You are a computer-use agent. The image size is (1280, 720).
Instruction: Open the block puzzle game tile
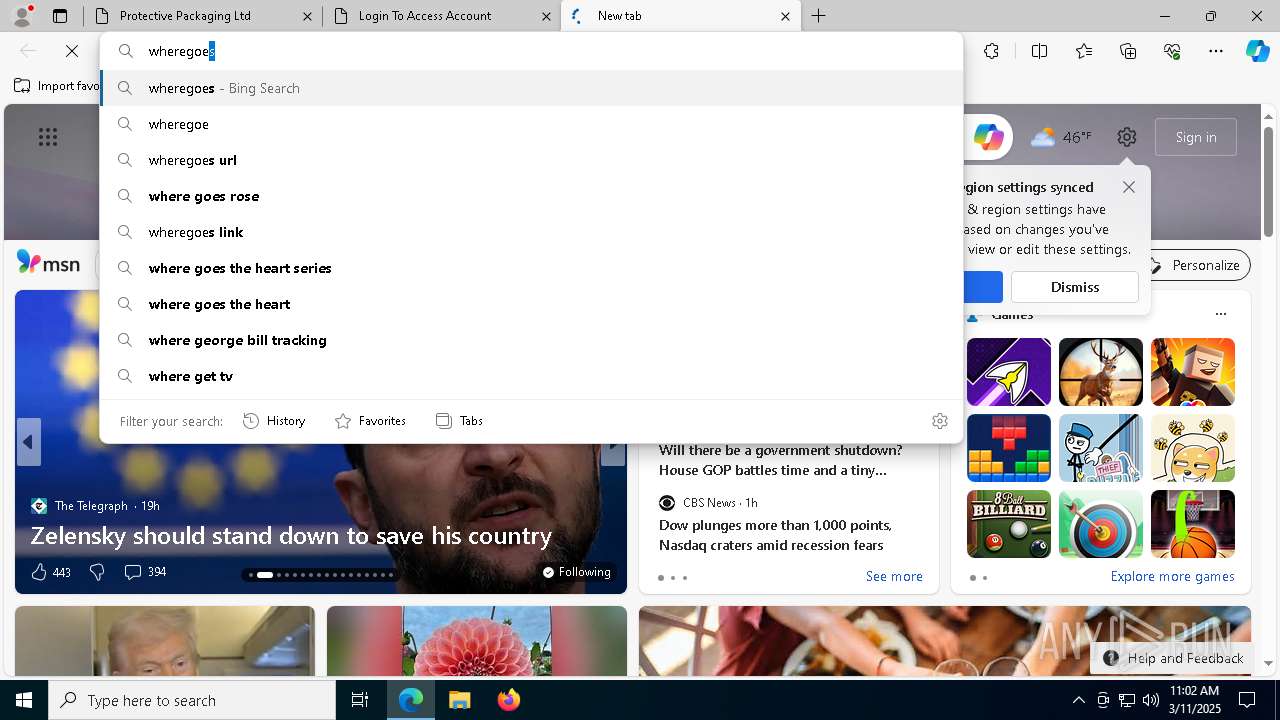1009,448
